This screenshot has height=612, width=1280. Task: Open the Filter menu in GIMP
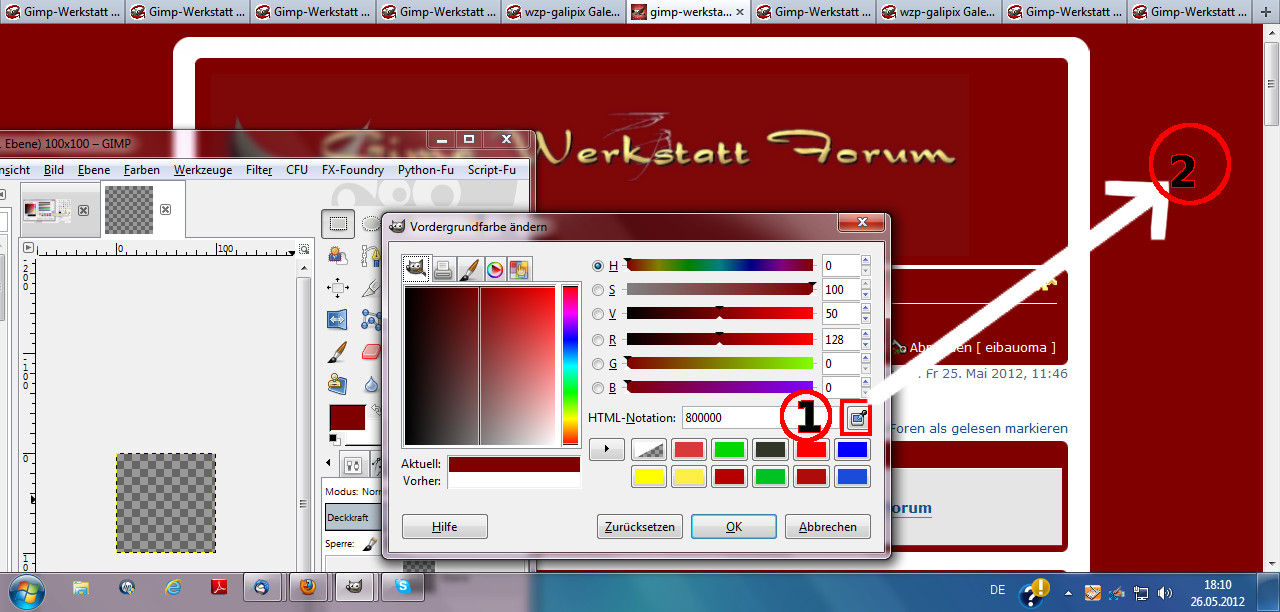click(x=259, y=170)
